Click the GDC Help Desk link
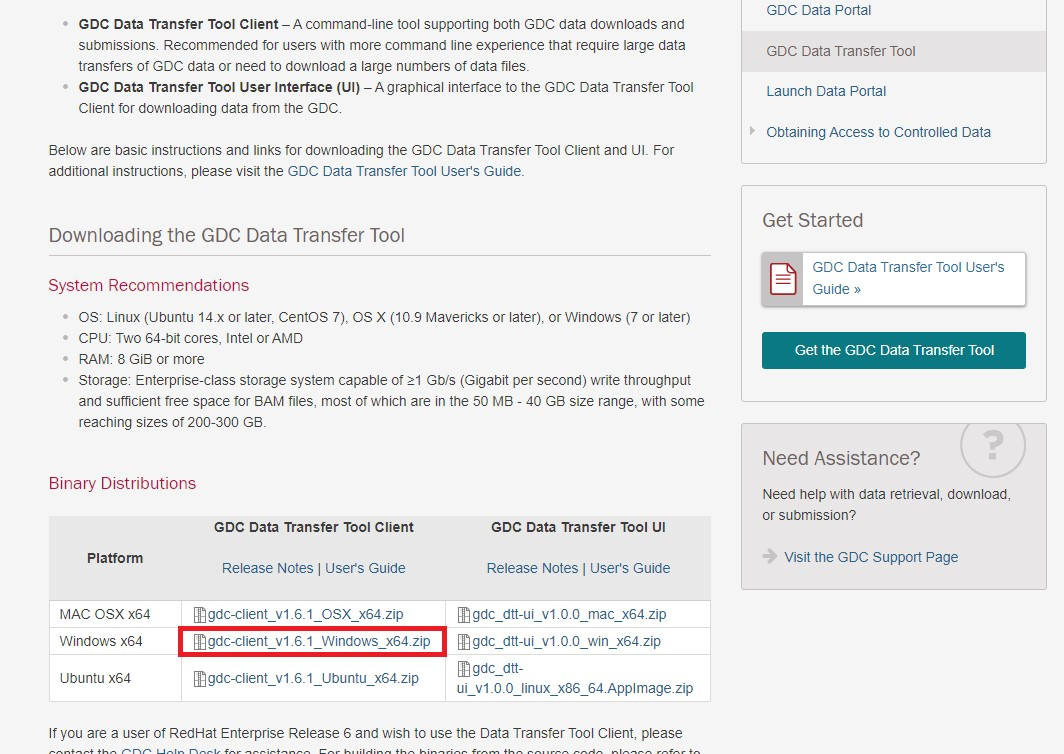The height and width of the screenshot is (754, 1064). (170, 751)
